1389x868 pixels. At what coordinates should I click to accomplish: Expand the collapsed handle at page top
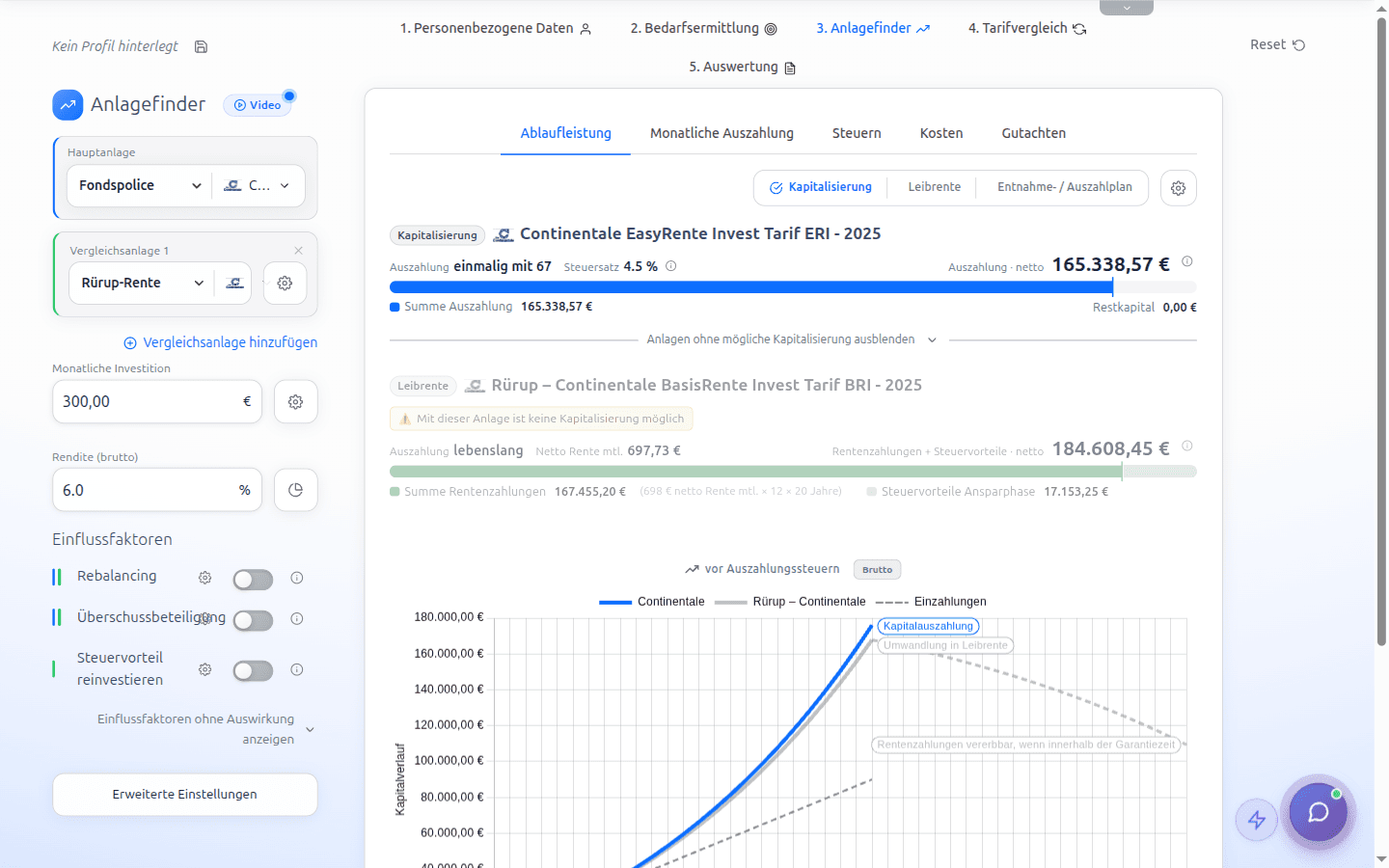pos(1127,8)
